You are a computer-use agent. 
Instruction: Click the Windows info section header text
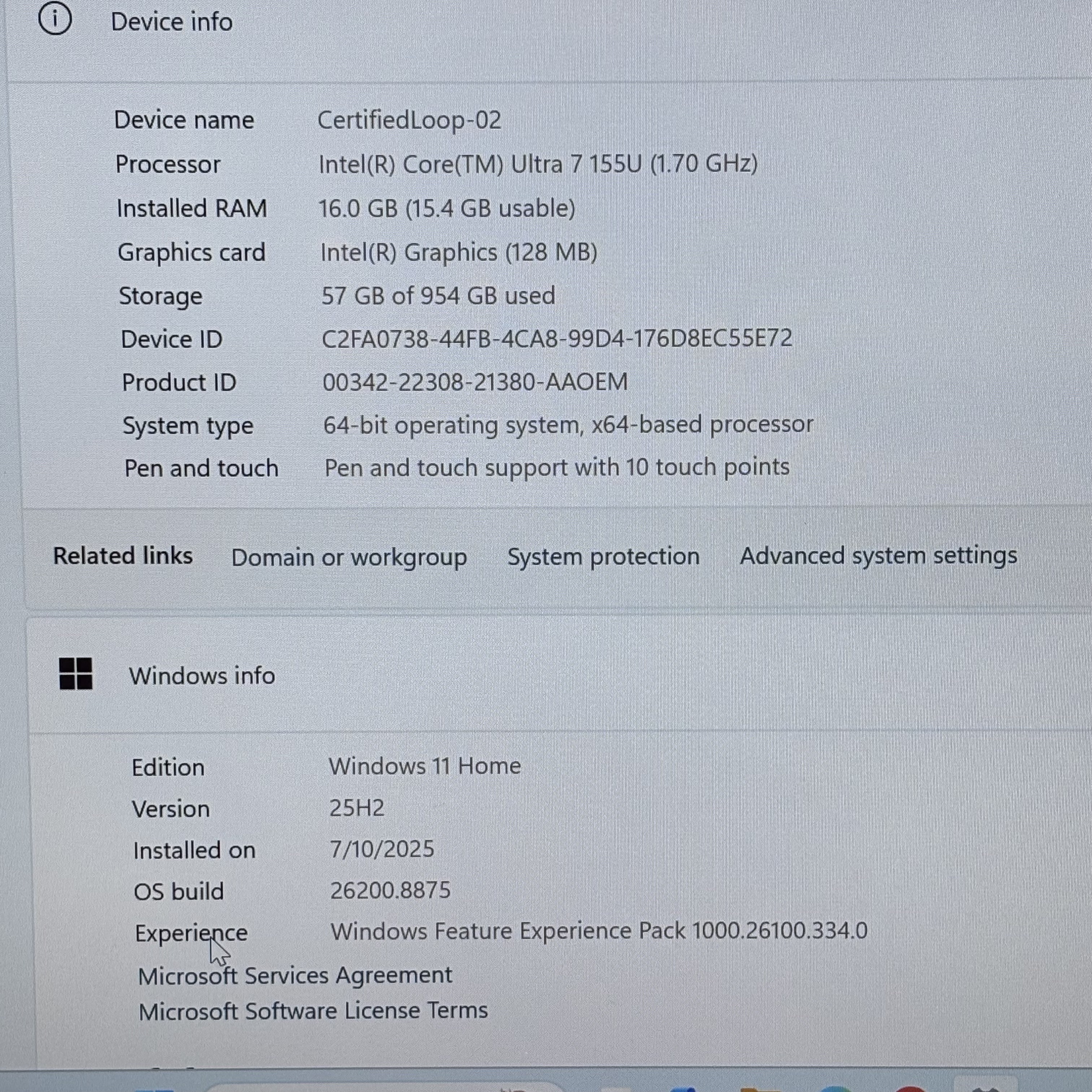pyautogui.click(x=202, y=675)
